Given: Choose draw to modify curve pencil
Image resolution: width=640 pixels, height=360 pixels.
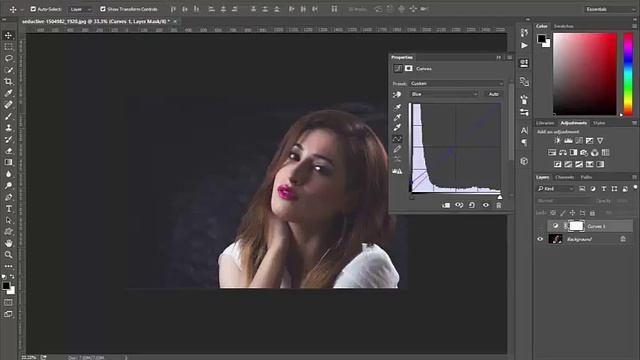Looking at the screenshot, I should tap(397, 149).
